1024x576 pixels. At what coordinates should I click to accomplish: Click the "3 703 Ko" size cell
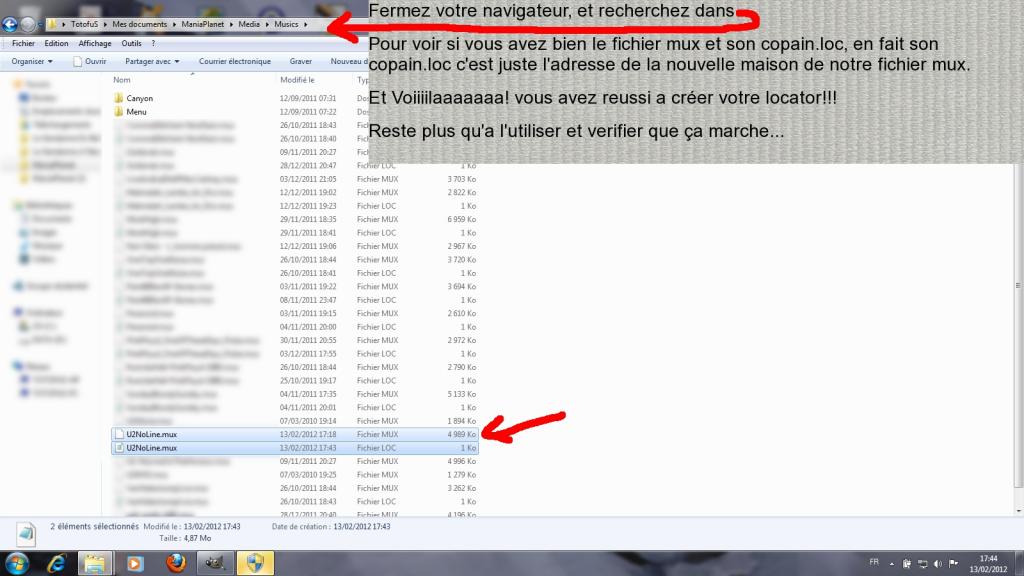pyautogui.click(x=461, y=179)
